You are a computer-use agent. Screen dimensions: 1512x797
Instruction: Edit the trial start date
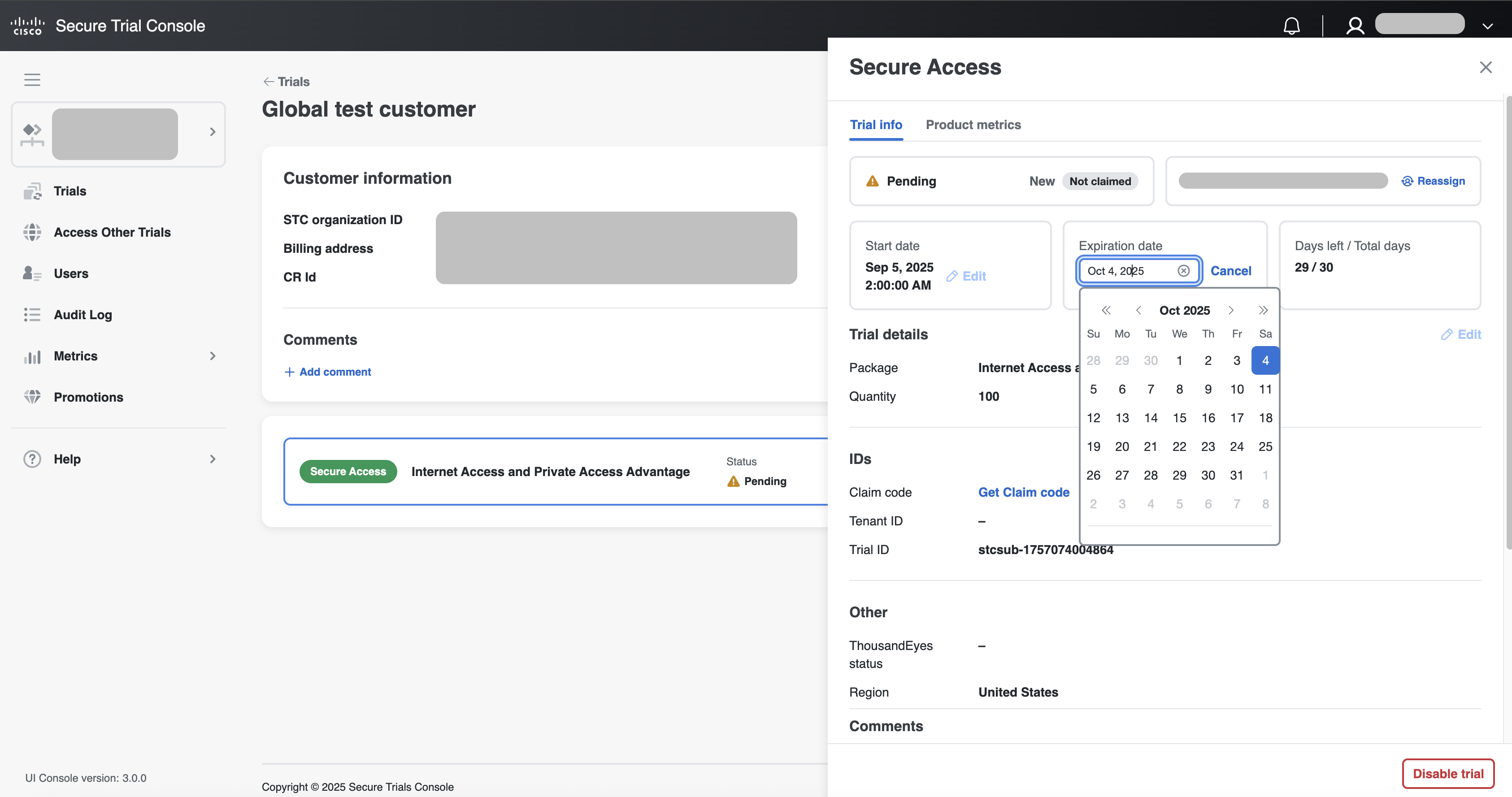(x=966, y=276)
